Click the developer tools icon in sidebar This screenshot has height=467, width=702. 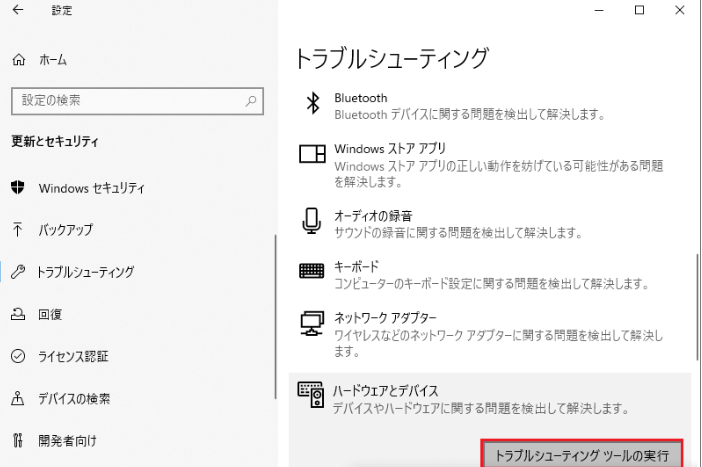click(17, 441)
